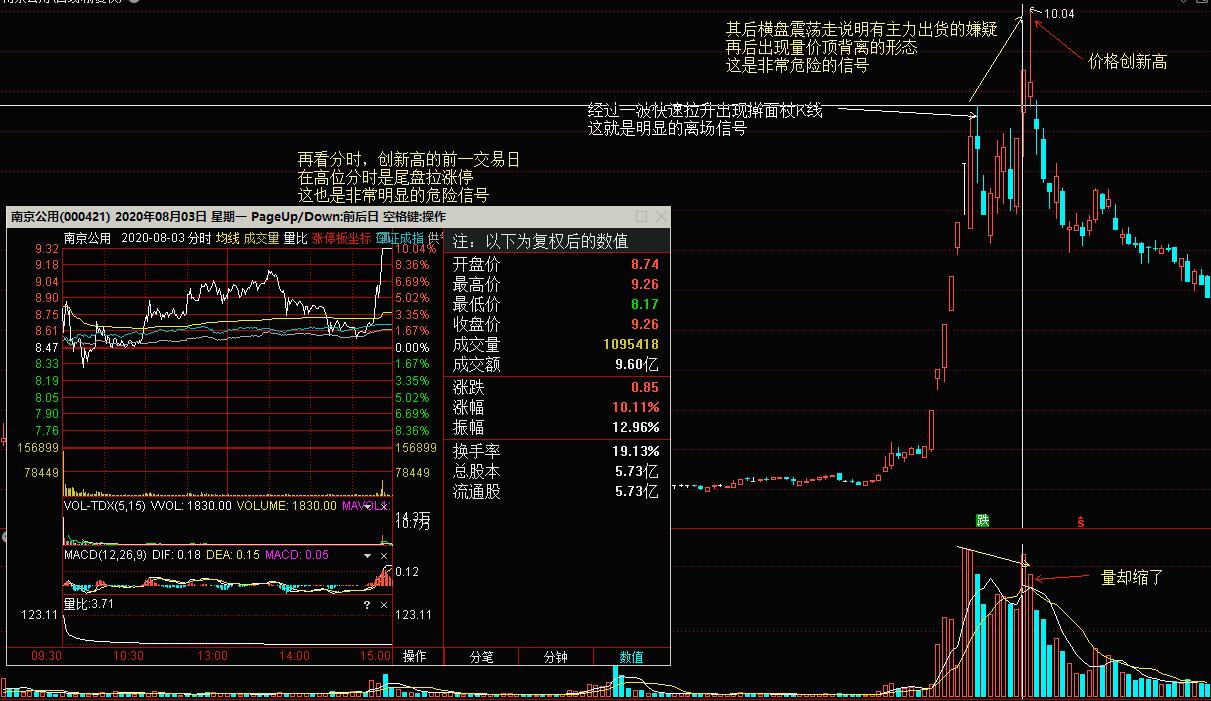Screen dimensions: 1211x701
Task: Click the intraday window title bar
Action: pos(338,216)
